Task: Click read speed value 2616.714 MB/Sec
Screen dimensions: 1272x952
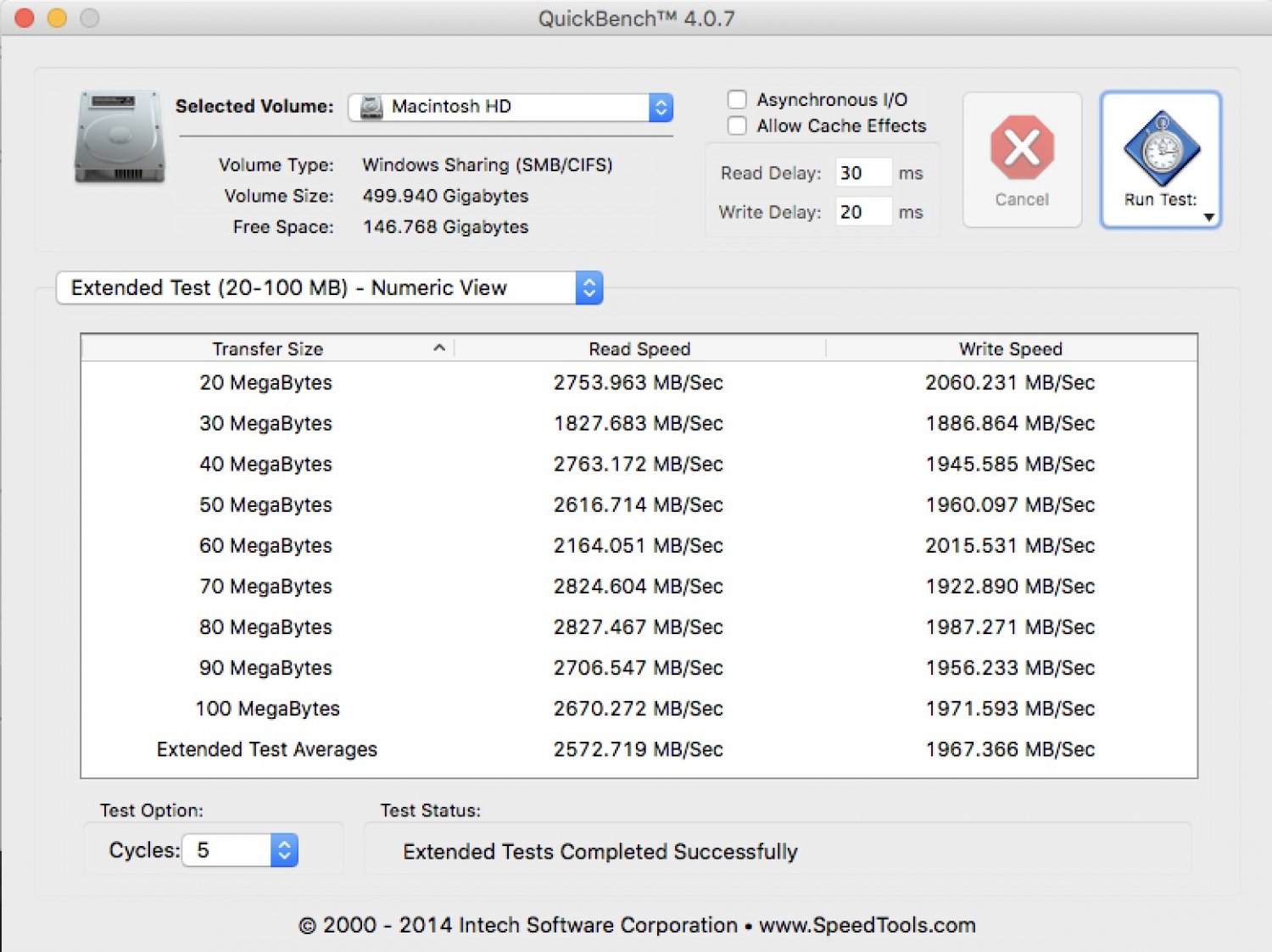Action: (639, 505)
